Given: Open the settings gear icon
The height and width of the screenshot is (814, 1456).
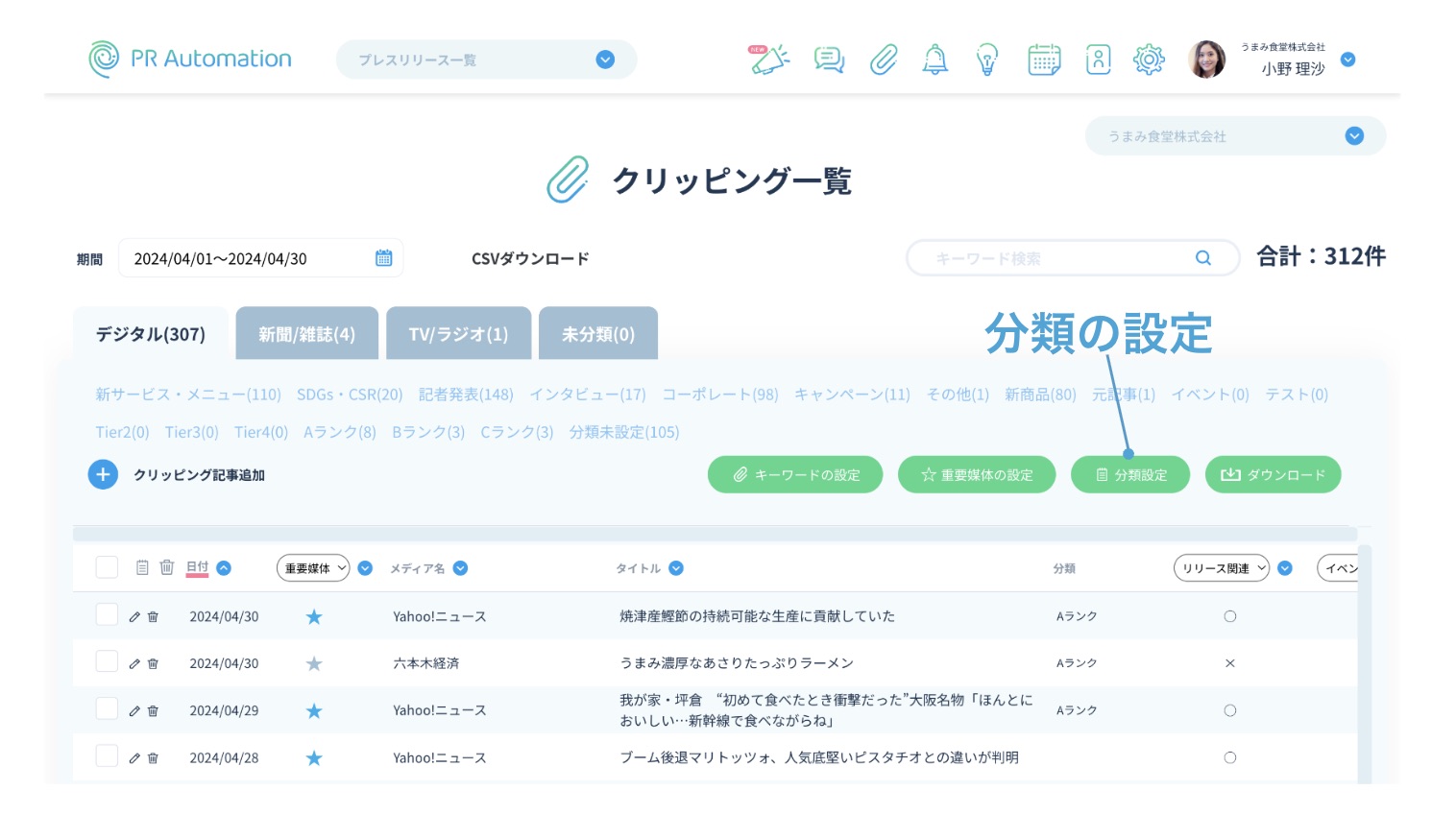Looking at the screenshot, I should [1149, 60].
